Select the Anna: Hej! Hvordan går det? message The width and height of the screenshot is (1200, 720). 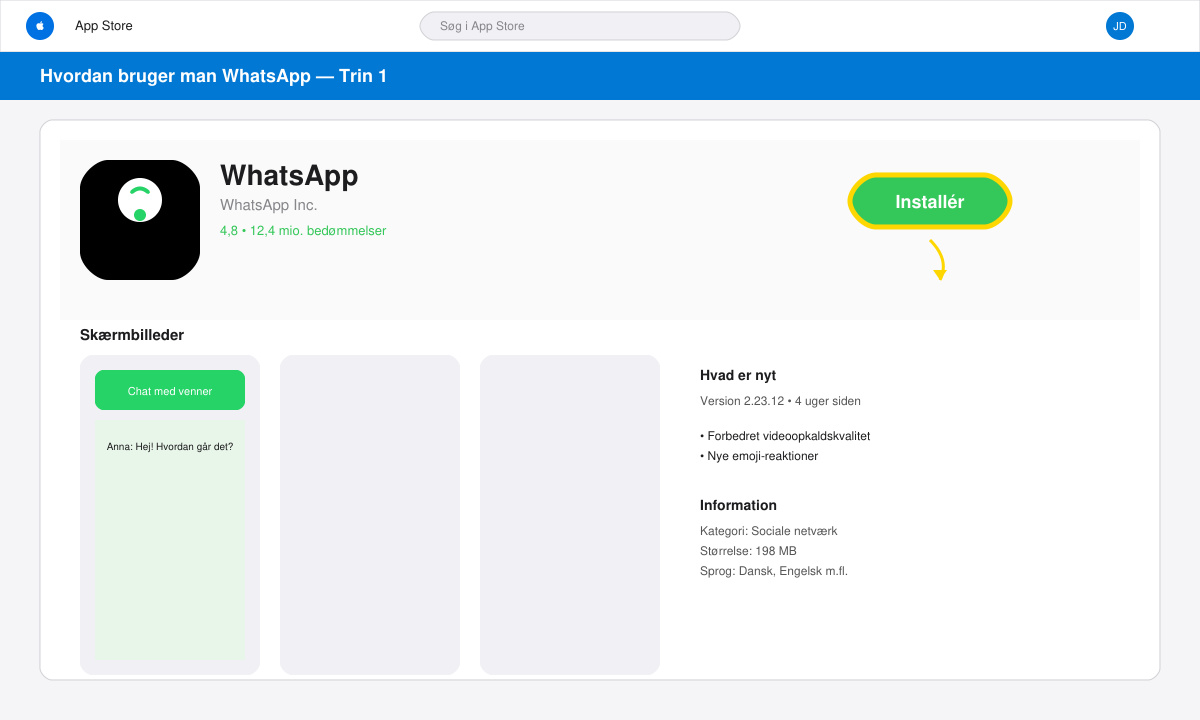pyautogui.click(x=170, y=447)
